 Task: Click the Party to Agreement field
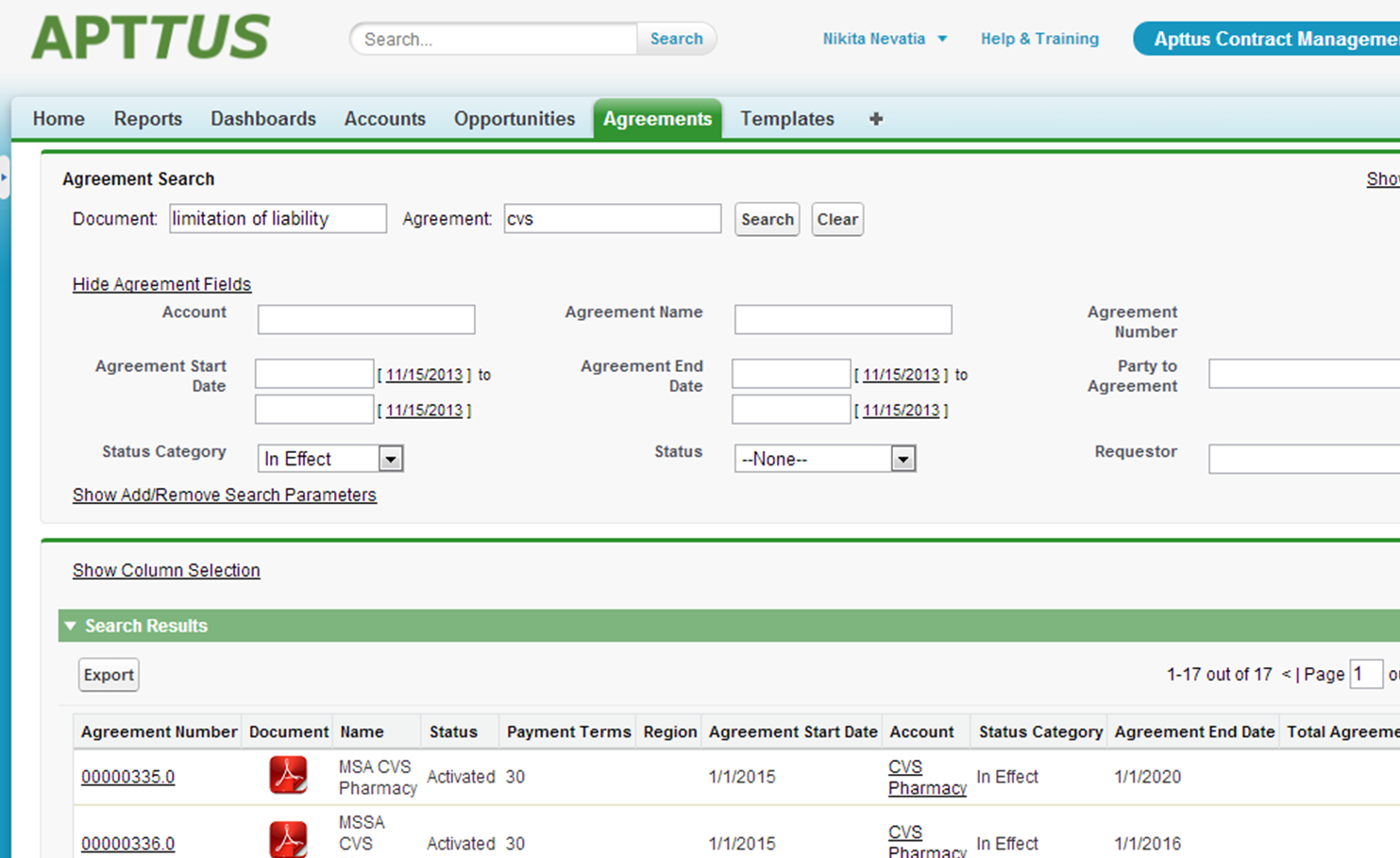[1304, 374]
